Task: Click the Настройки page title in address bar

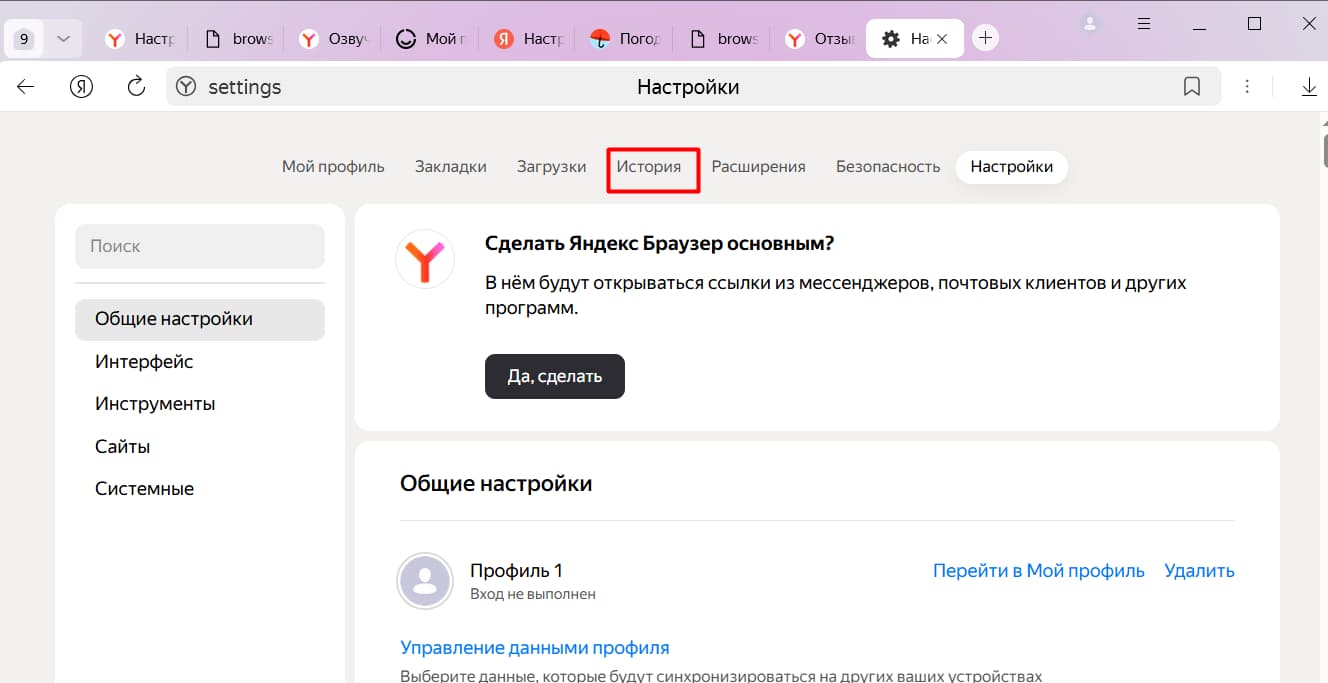Action: pyautogui.click(x=688, y=87)
